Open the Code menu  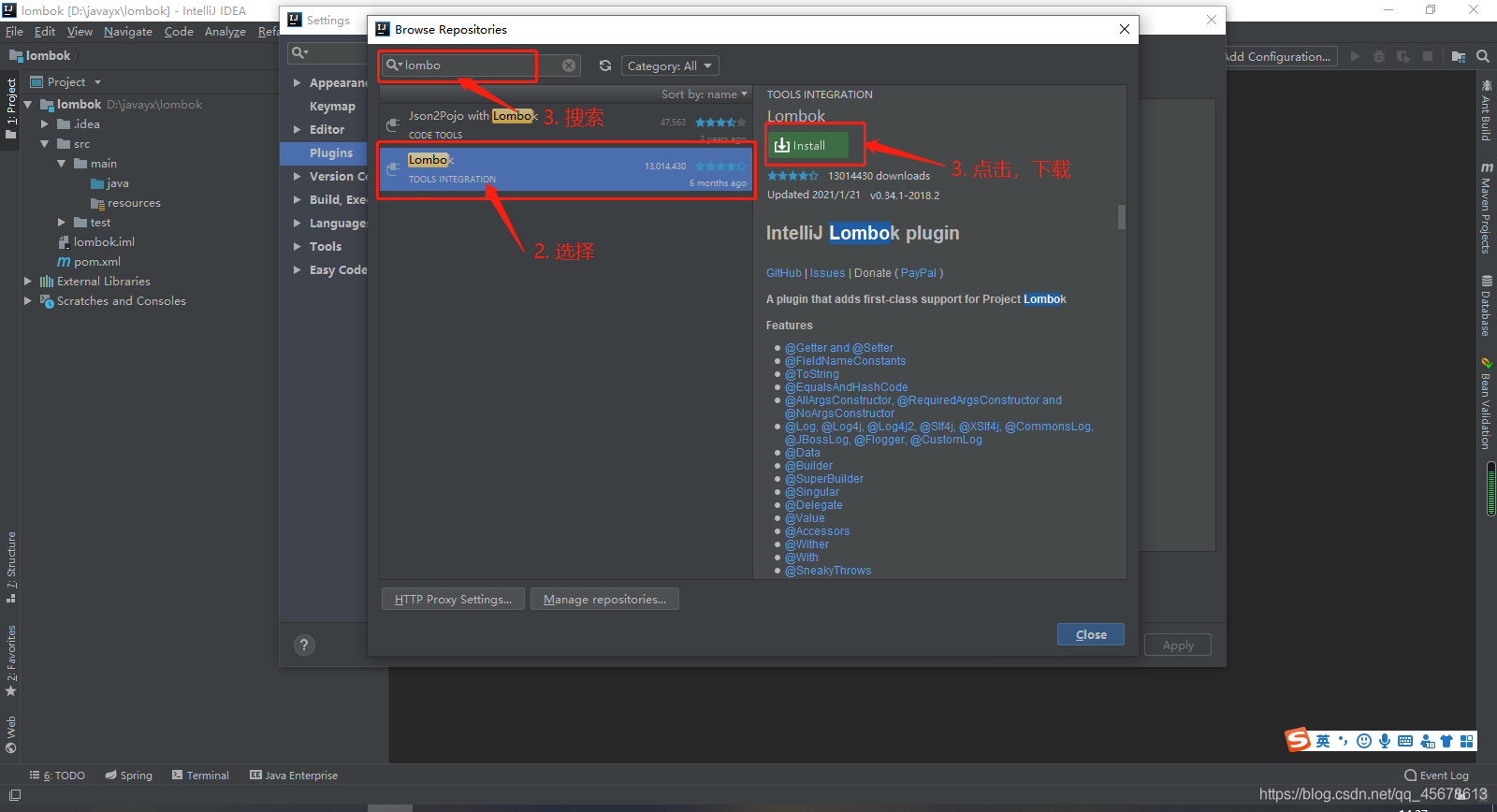click(x=179, y=32)
